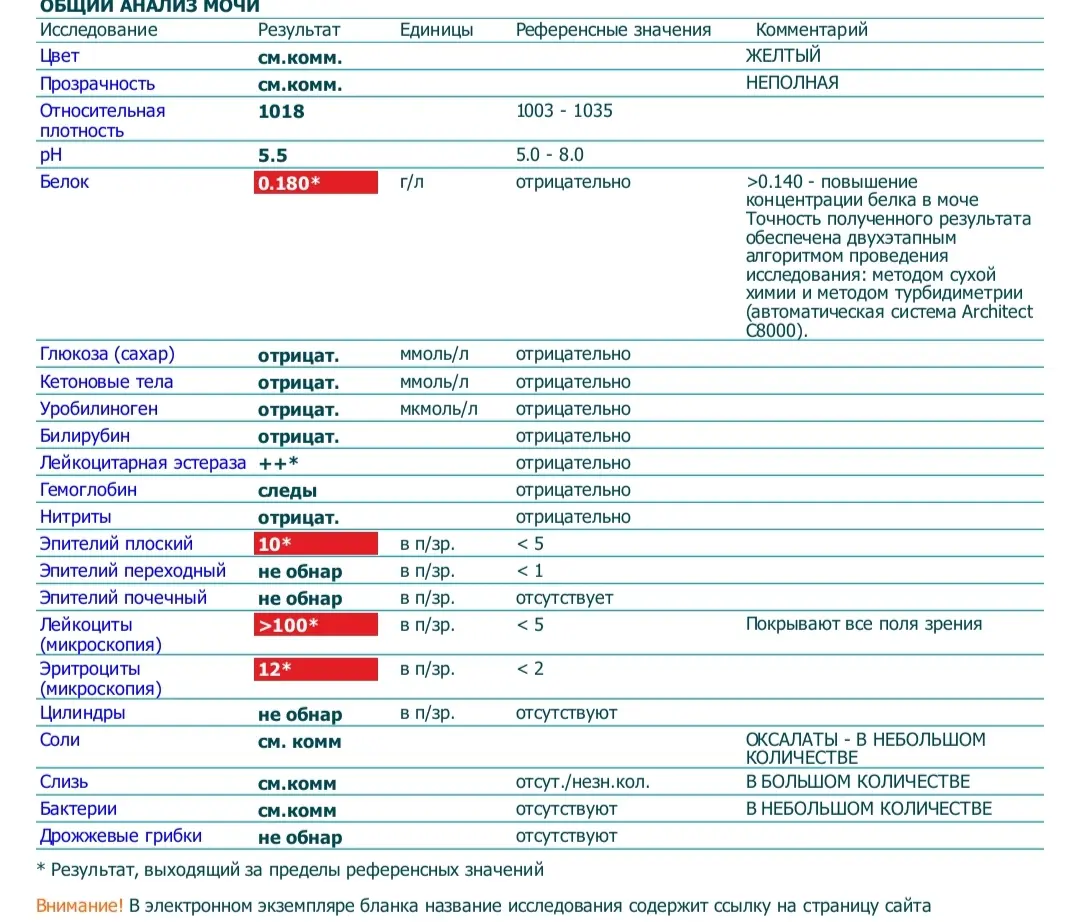Select the 'НЕПОЛНАЯ' transparency comment
This screenshot has width=1080, height=922.
click(x=792, y=83)
